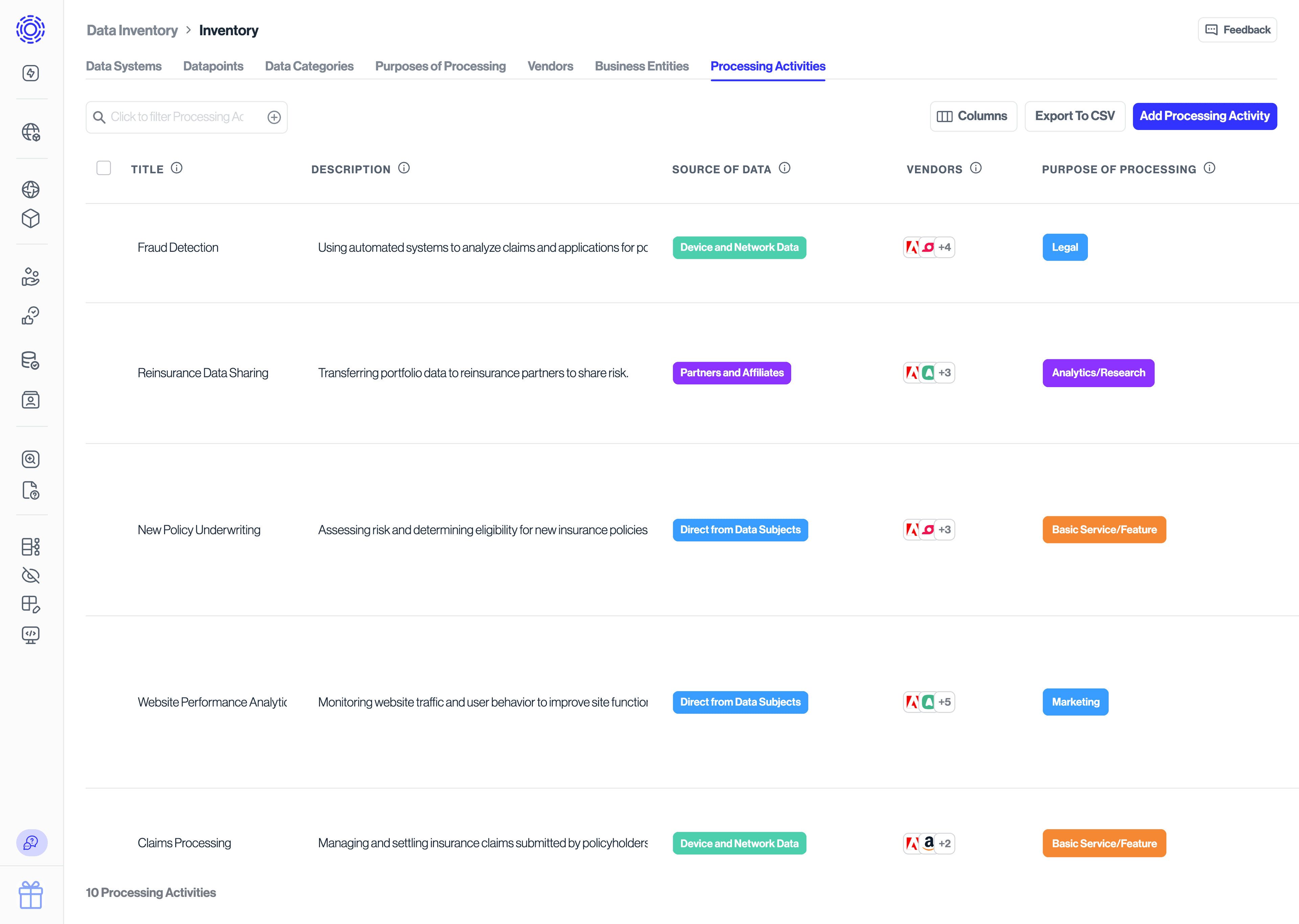1299x924 pixels.
Task: Click the lightning bolt sidebar icon
Action: point(31,73)
